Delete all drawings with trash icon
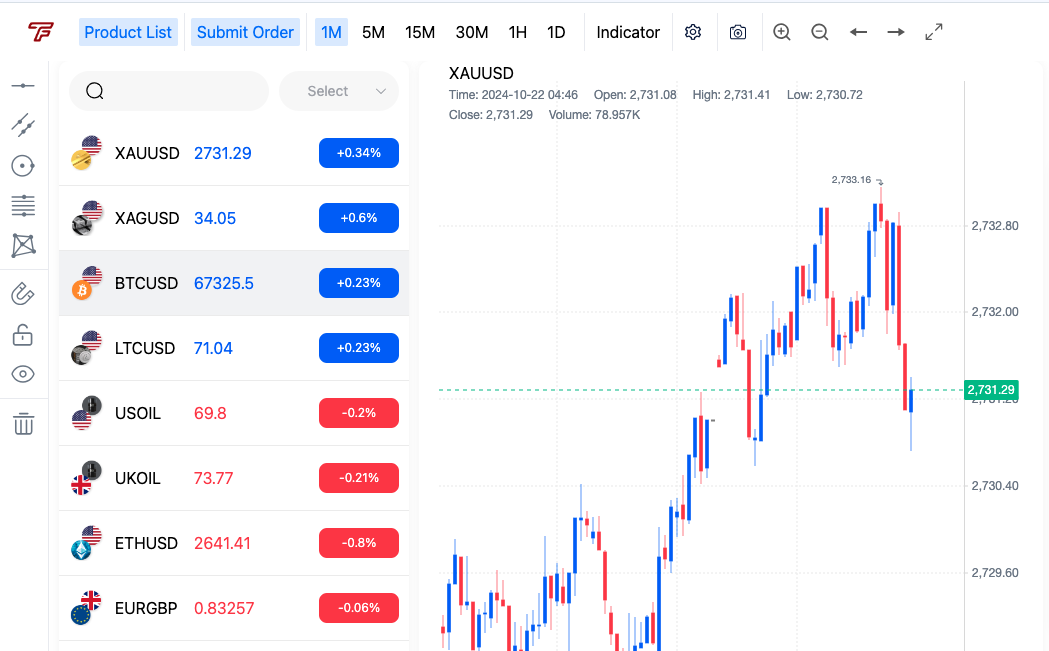The height and width of the screenshot is (651, 1049). (23, 424)
